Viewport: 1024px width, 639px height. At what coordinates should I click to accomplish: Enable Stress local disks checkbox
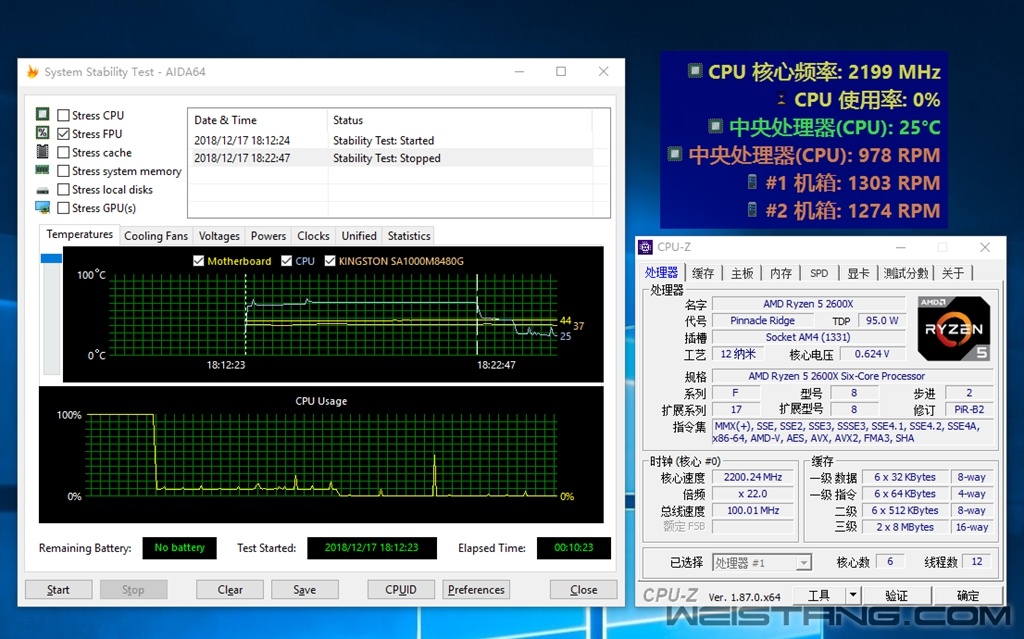63,189
